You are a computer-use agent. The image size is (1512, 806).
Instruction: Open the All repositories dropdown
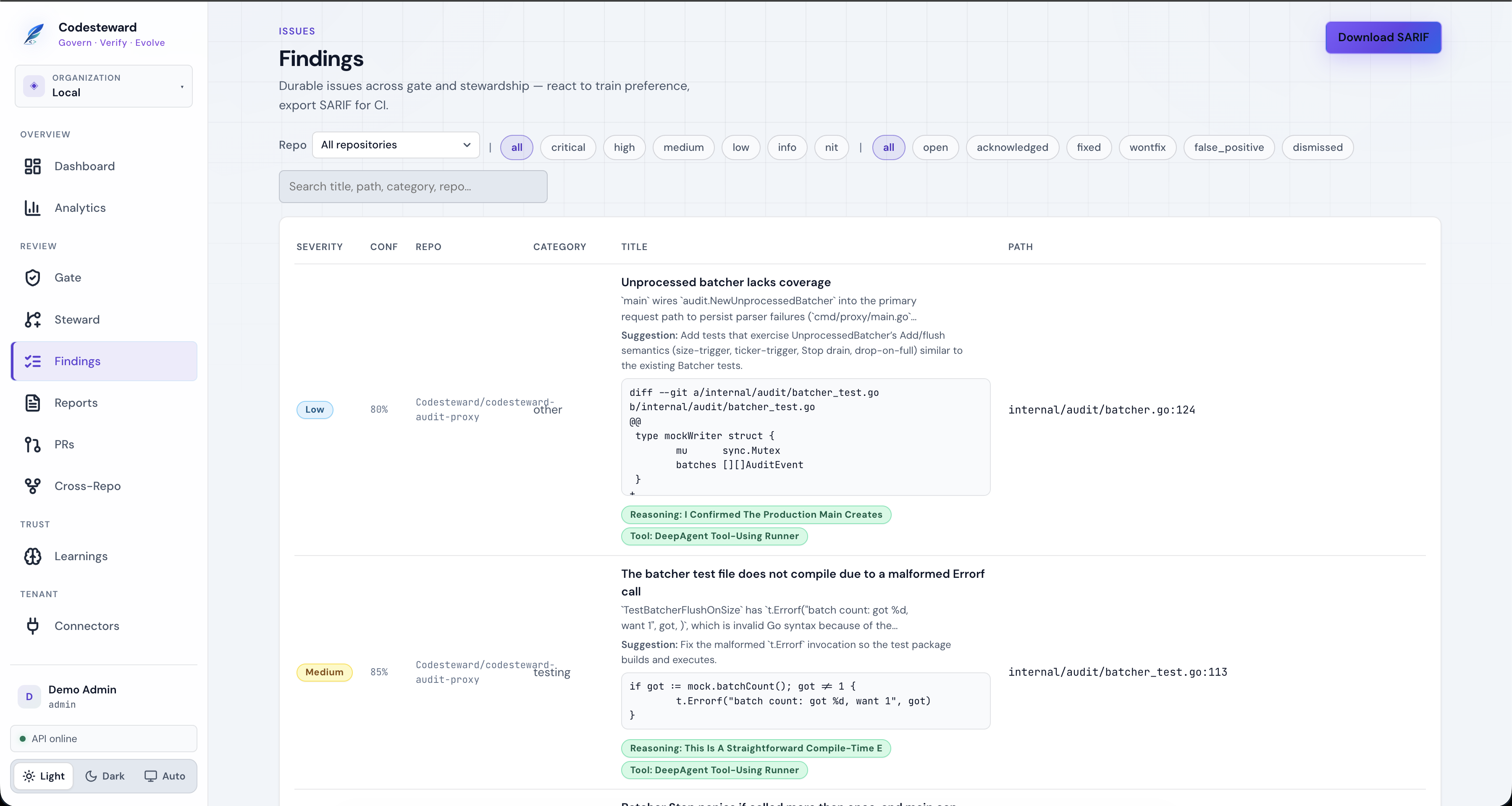pos(396,145)
